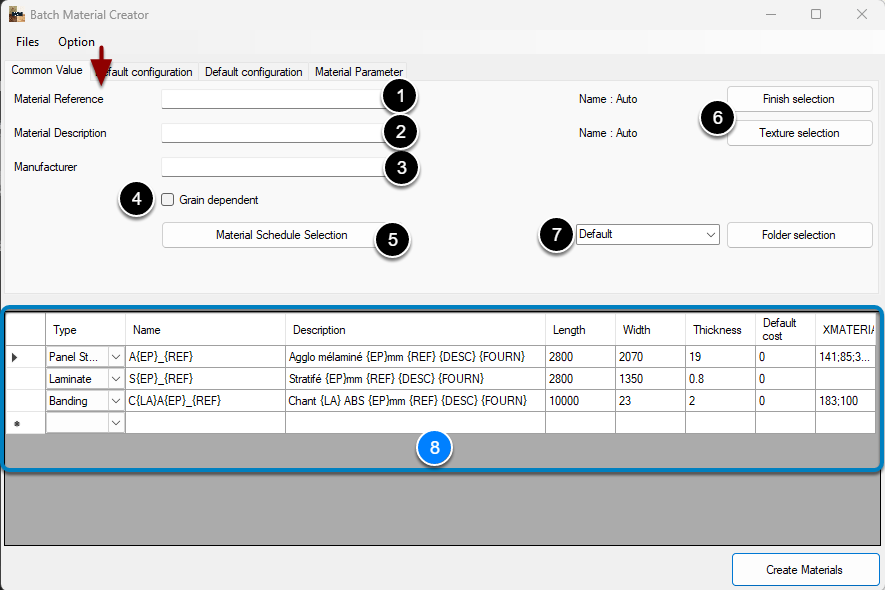Expand the Laminate type dropdown

[116, 379]
